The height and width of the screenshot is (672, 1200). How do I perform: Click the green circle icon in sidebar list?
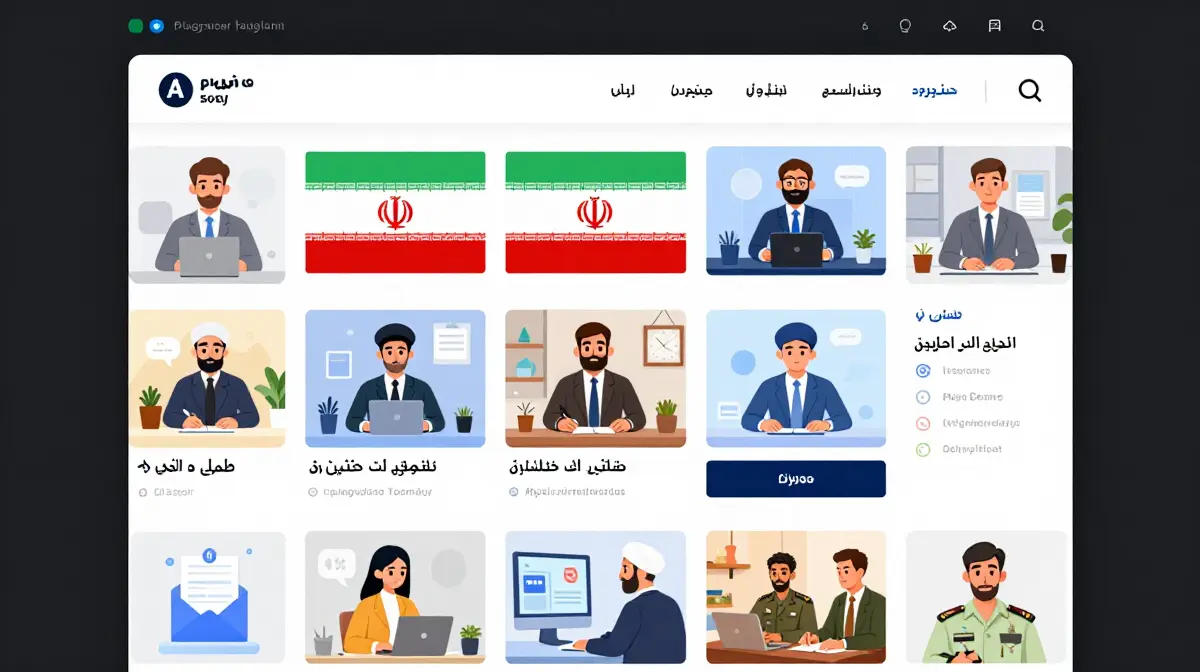(923, 449)
